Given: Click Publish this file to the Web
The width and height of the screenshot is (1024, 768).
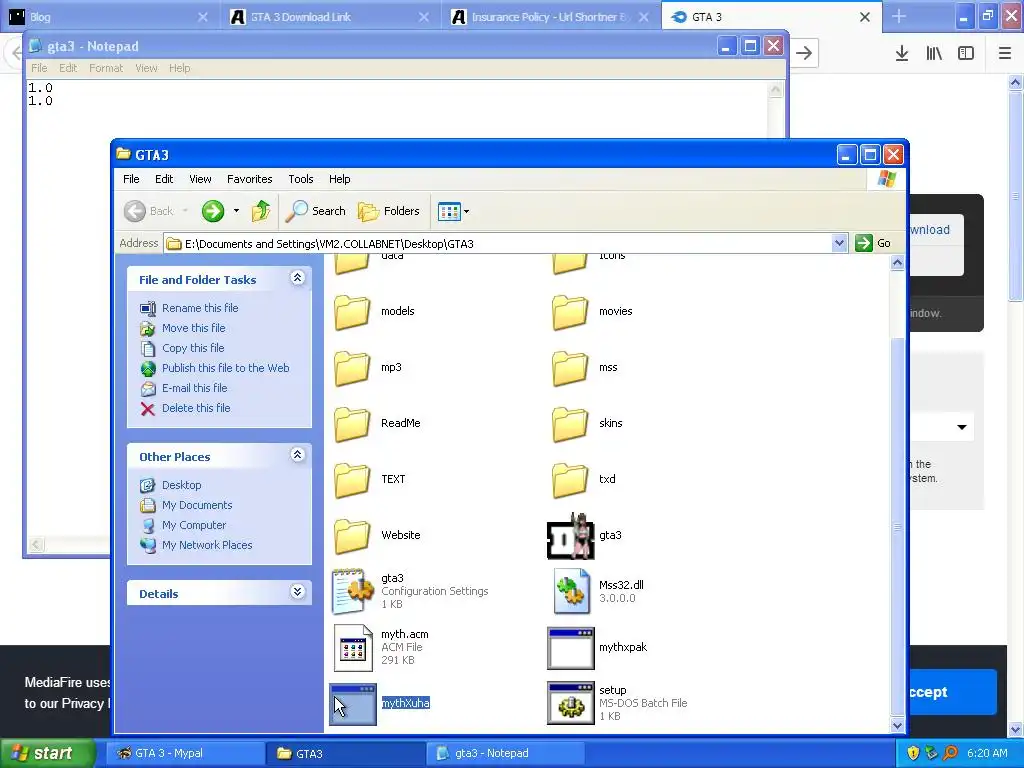Looking at the screenshot, I should coord(225,368).
